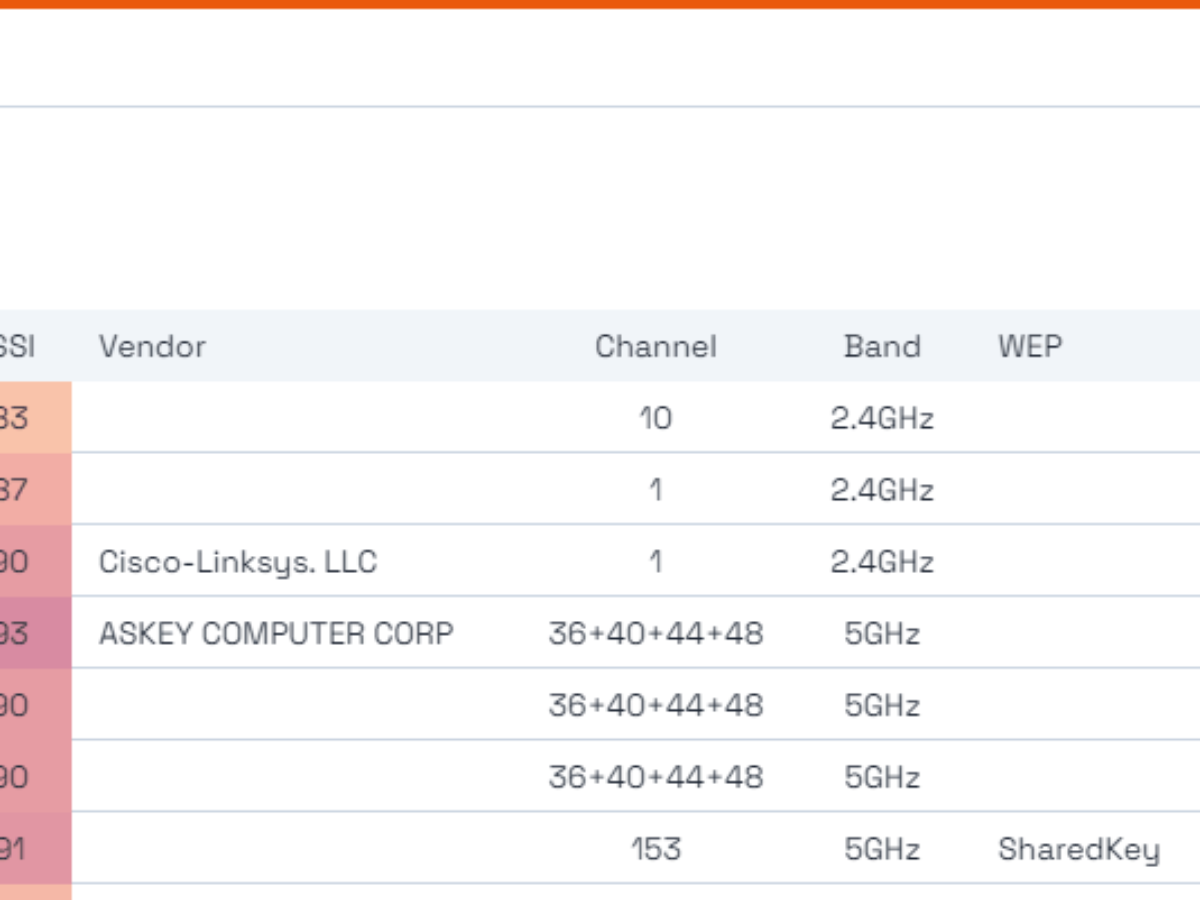1200x900 pixels.
Task: Click 5GHz band in channel 153 row
Action: click(881, 849)
